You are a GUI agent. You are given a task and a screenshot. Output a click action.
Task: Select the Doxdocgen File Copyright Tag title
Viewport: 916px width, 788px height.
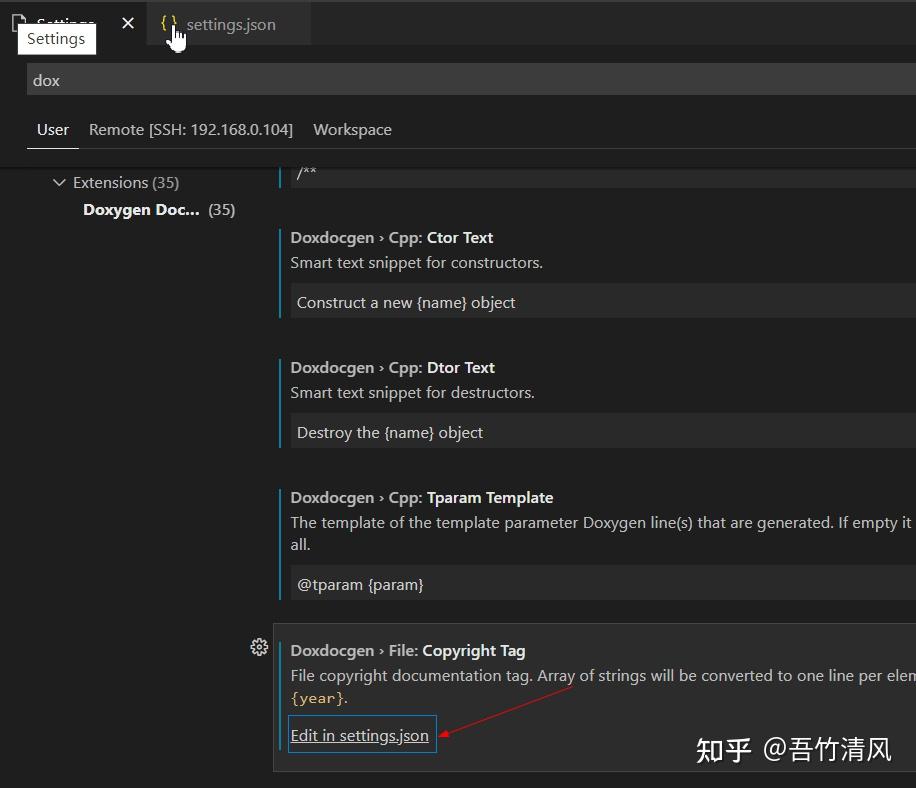coord(408,650)
